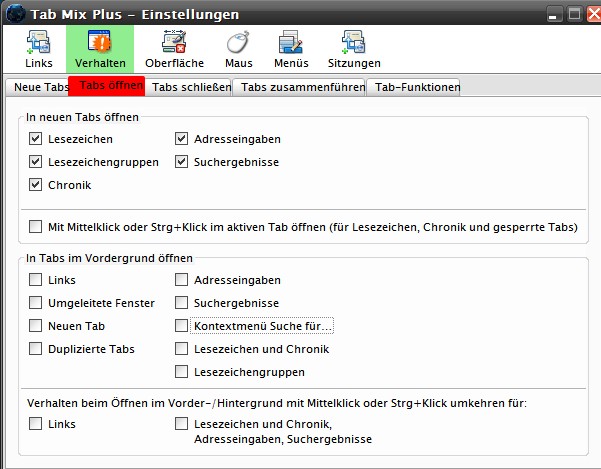
Task: Check Lesezeichen und Chronik in foreground section
Action: [181, 349]
